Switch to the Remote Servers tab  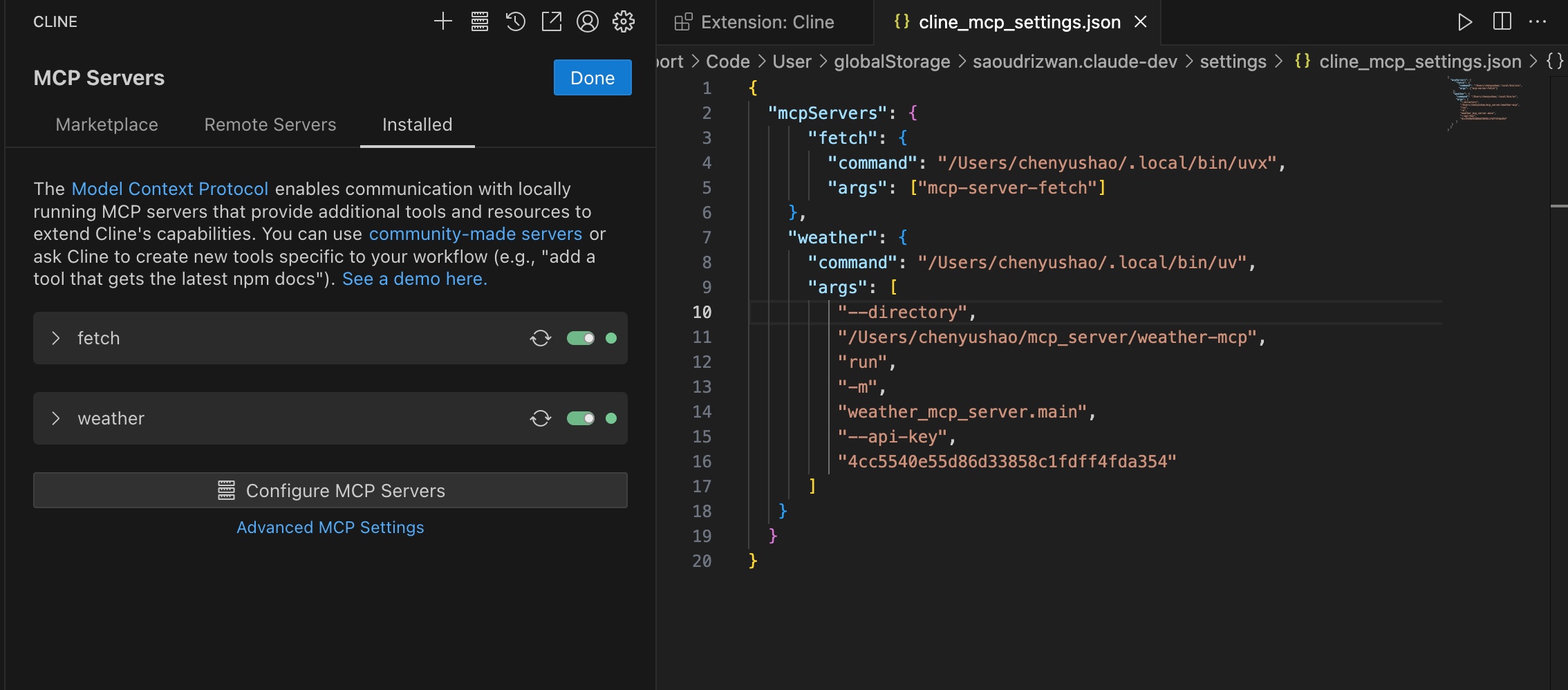[x=270, y=124]
